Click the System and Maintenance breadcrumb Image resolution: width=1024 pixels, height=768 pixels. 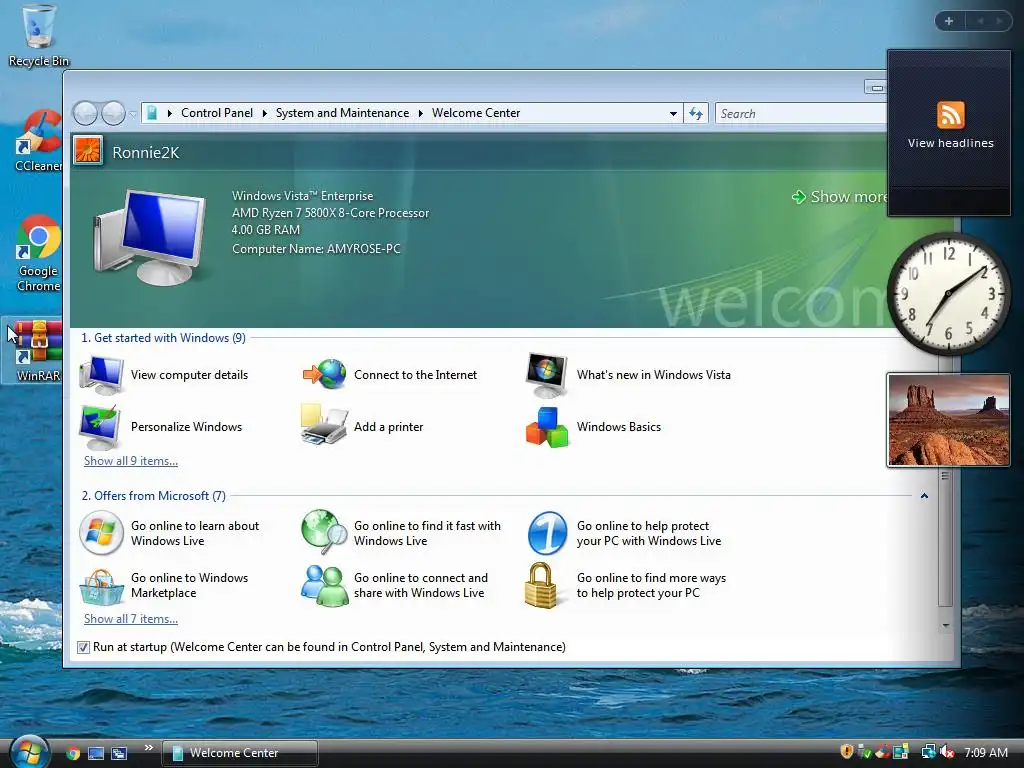(342, 113)
